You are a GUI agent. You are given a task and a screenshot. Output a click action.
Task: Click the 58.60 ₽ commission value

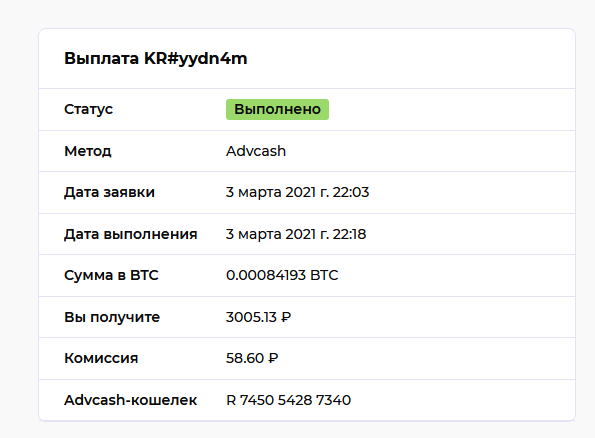[x=252, y=358]
